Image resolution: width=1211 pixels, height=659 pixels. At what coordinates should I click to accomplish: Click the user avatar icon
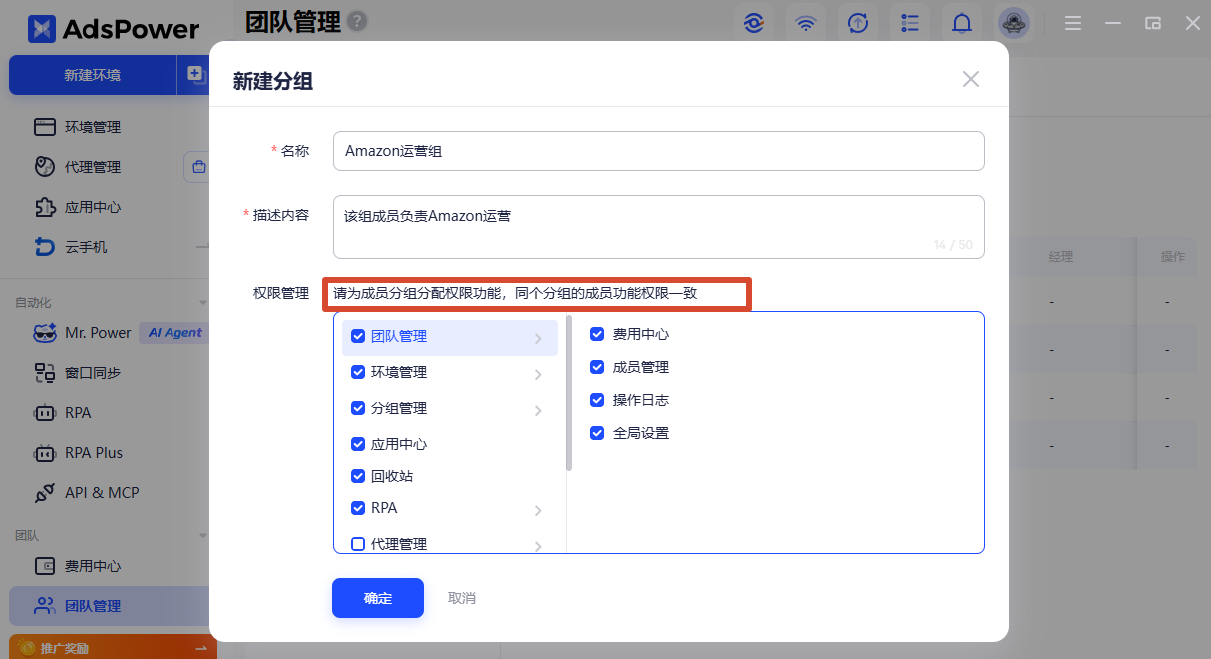[1014, 23]
